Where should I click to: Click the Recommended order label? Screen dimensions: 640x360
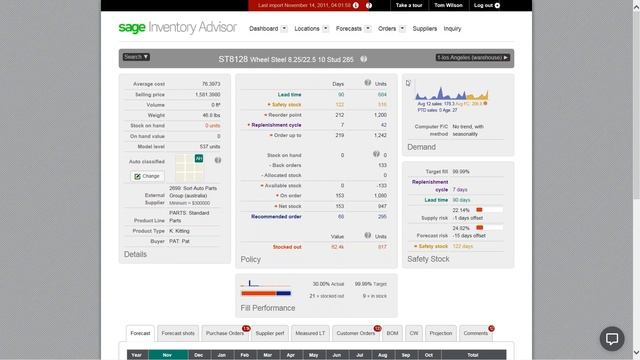[x=276, y=216]
